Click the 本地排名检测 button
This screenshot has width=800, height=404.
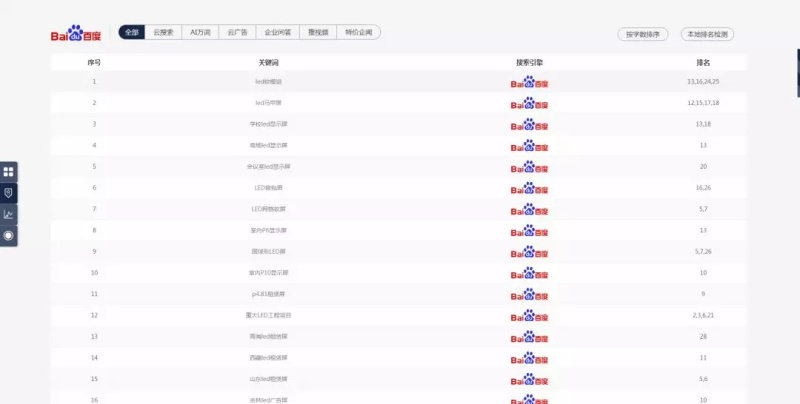tap(708, 34)
